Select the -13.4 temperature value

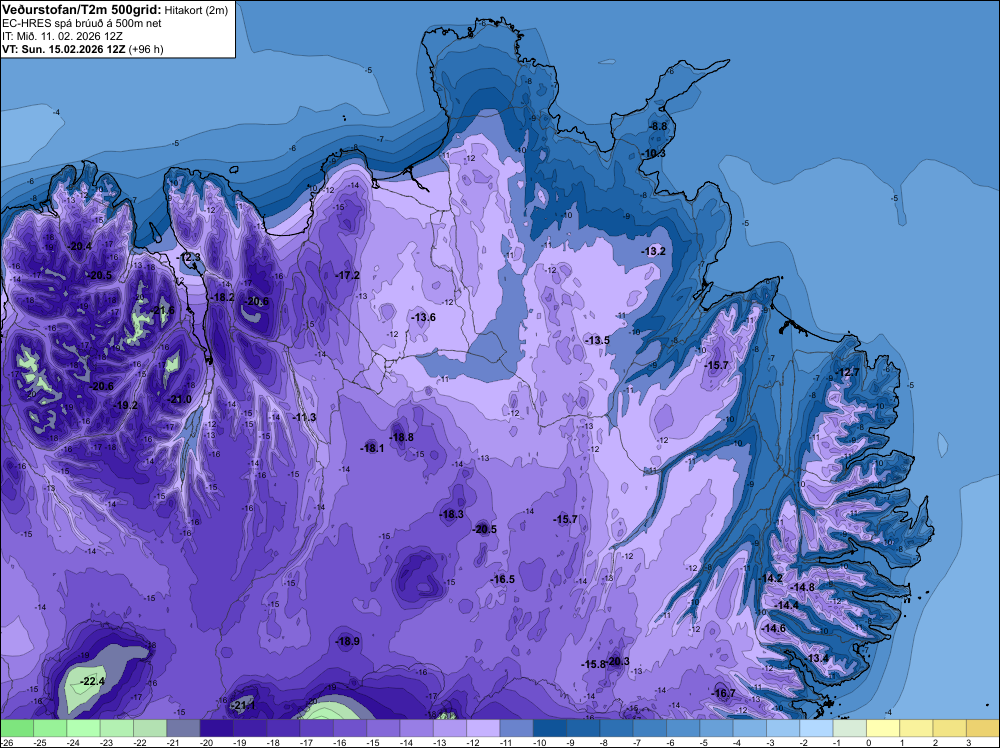817,658
